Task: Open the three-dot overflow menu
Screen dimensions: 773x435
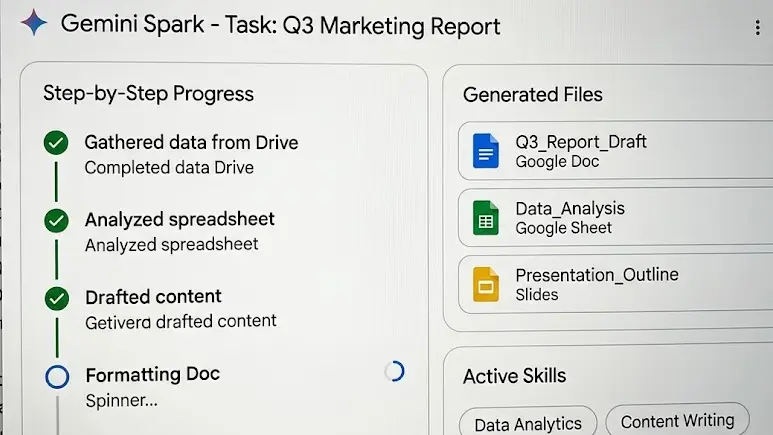Action: pos(757,28)
